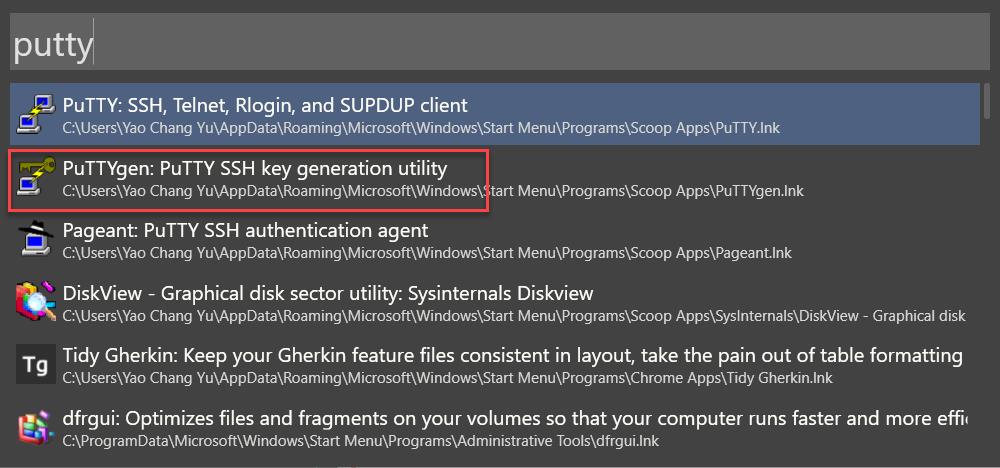The width and height of the screenshot is (1000, 468).
Task: Click the DiskView magnifier icon
Action: tap(35, 302)
